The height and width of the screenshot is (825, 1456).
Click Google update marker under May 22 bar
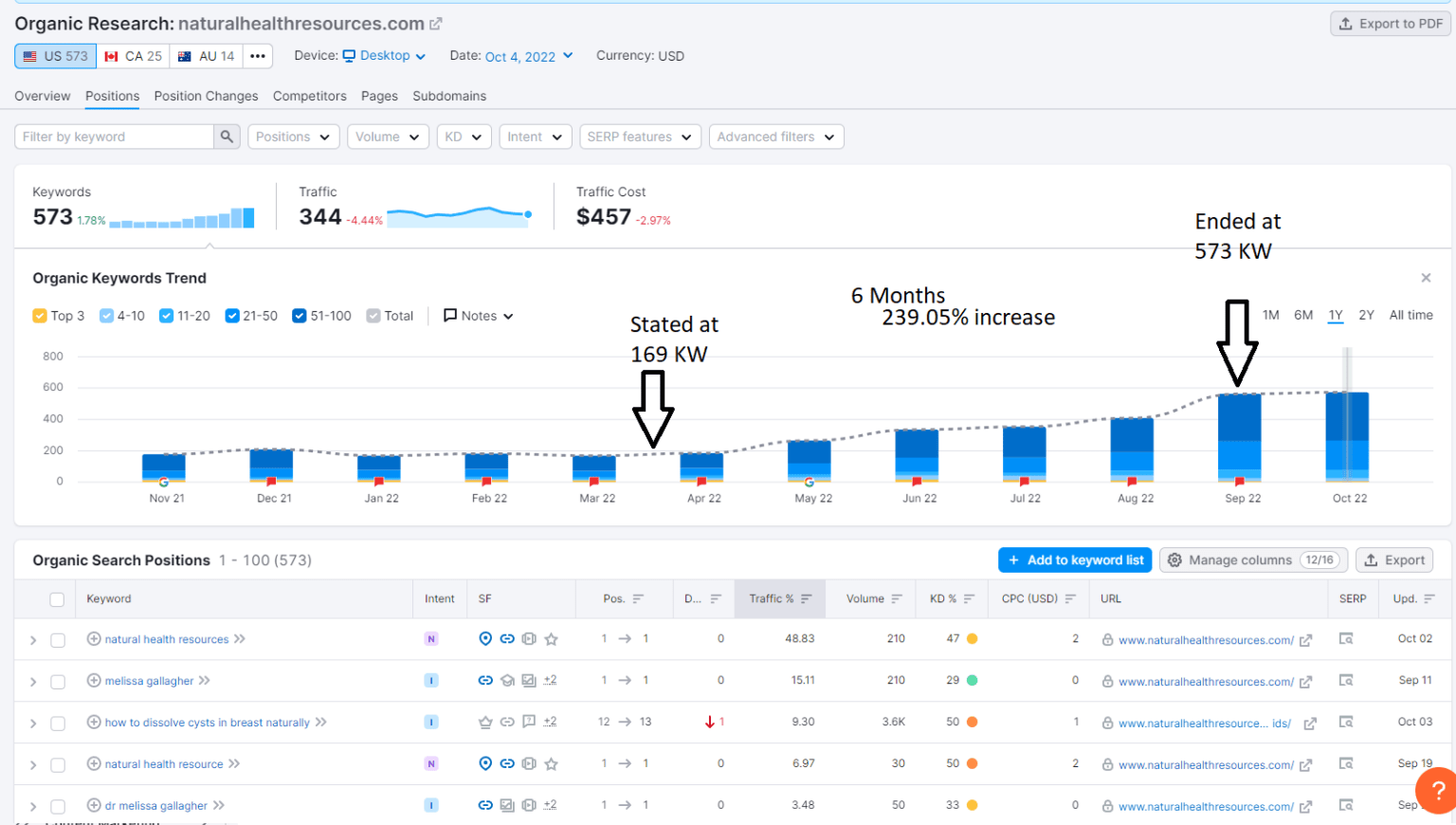(x=810, y=482)
